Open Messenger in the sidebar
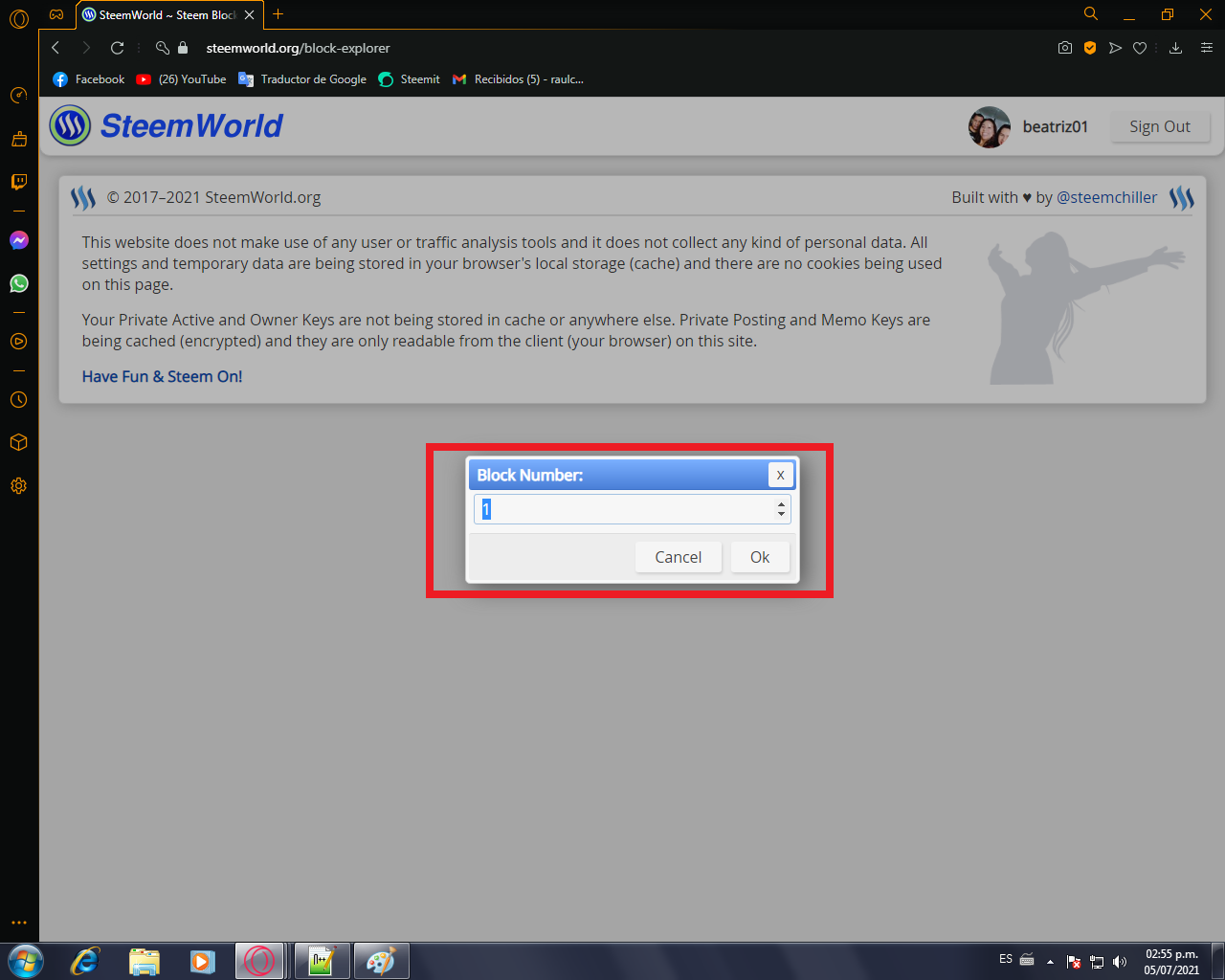Image resolution: width=1225 pixels, height=980 pixels. pos(19,240)
